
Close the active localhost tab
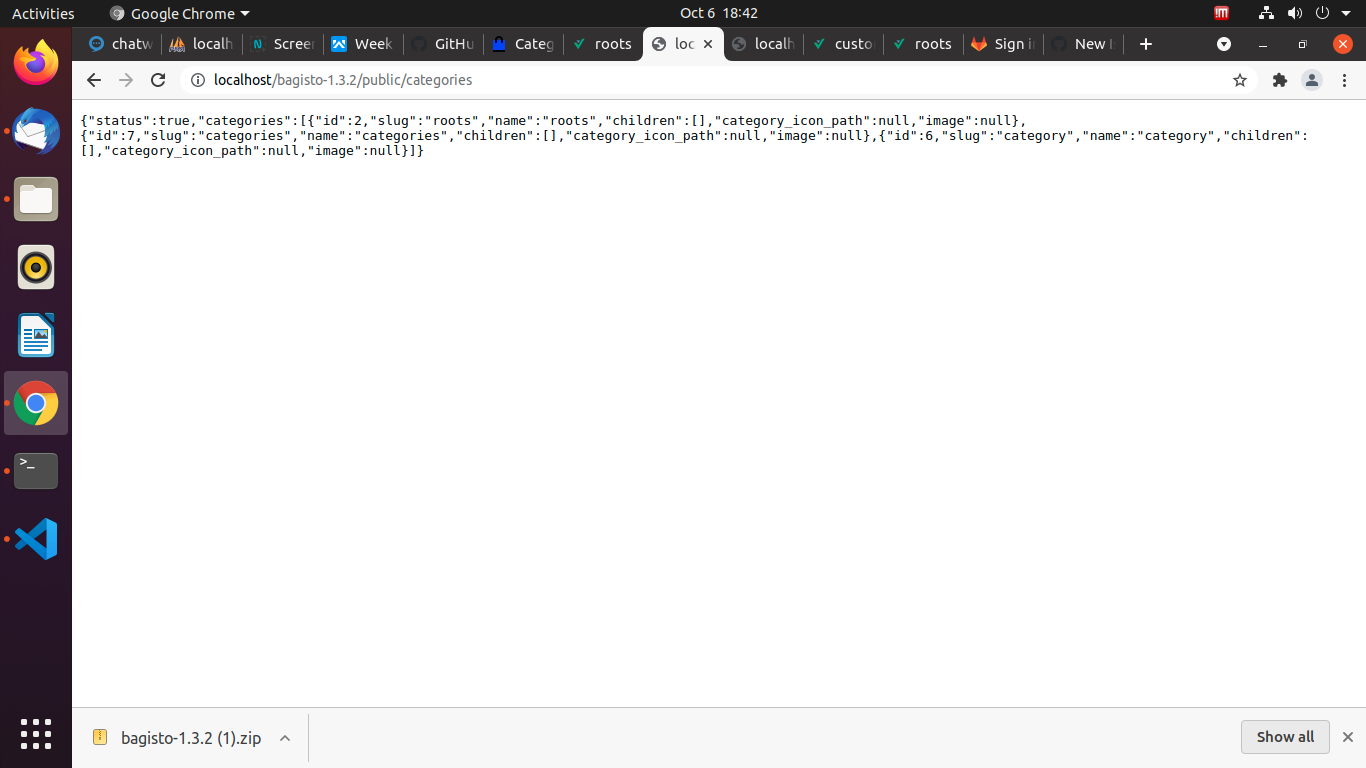708,44
